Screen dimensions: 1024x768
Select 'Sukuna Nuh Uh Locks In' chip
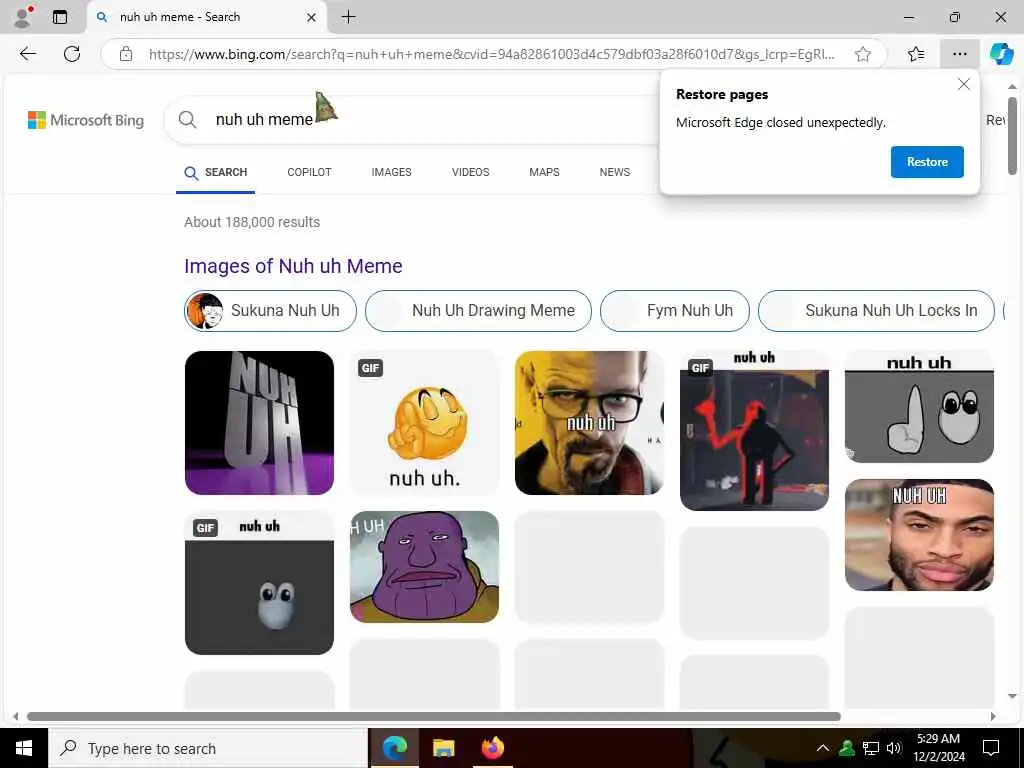pos(876,311)
